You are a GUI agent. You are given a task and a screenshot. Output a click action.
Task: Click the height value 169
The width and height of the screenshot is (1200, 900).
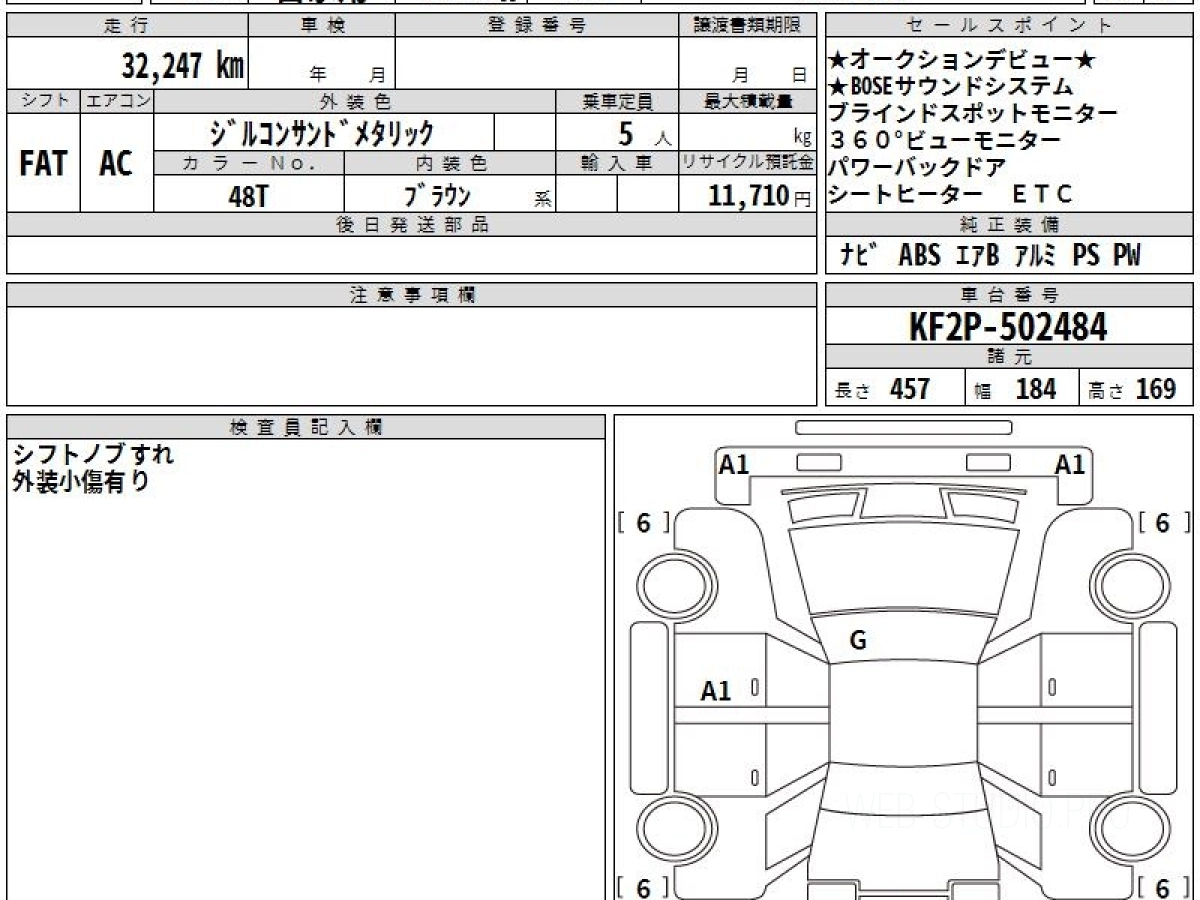(1156, 389)
